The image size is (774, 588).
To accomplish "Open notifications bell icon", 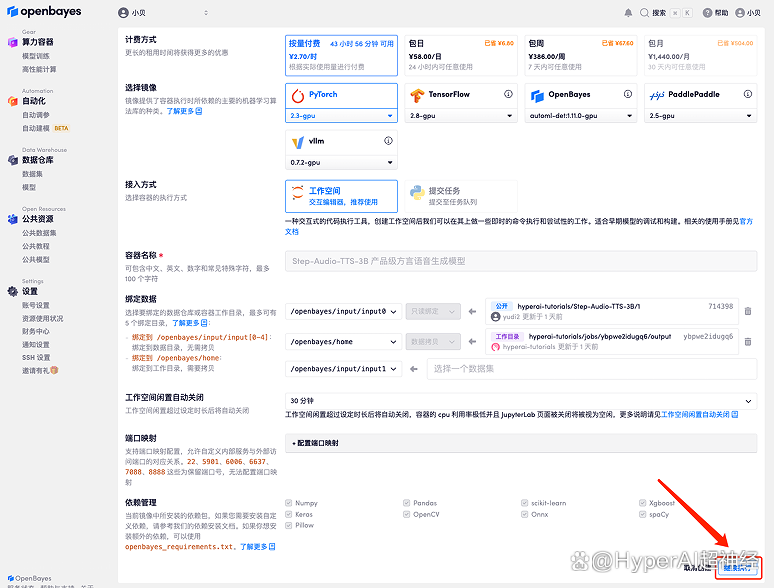I will tap(628, 13).
